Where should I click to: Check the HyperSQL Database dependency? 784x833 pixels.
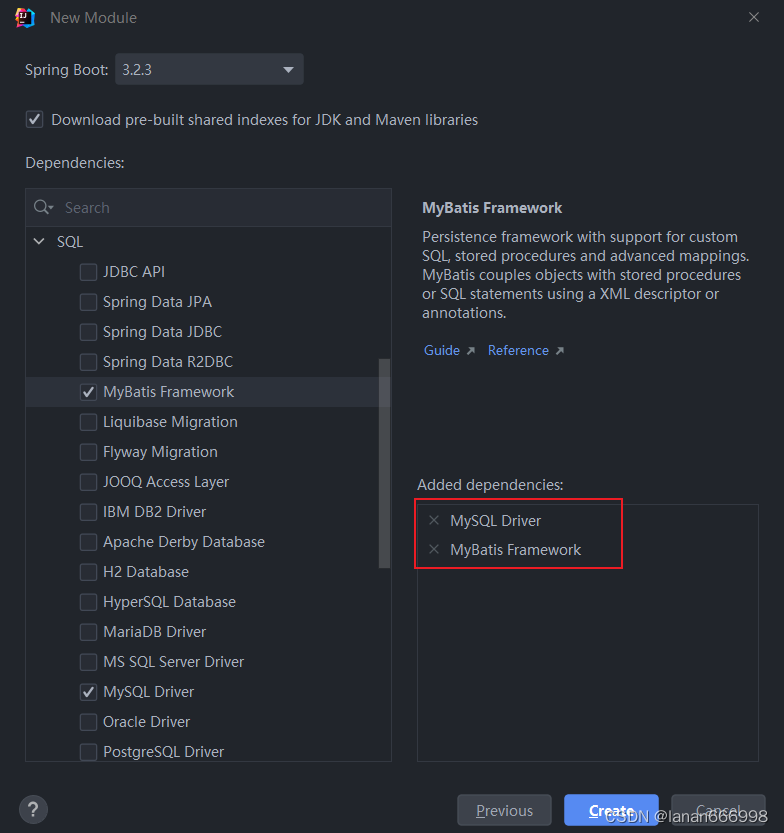88,602
